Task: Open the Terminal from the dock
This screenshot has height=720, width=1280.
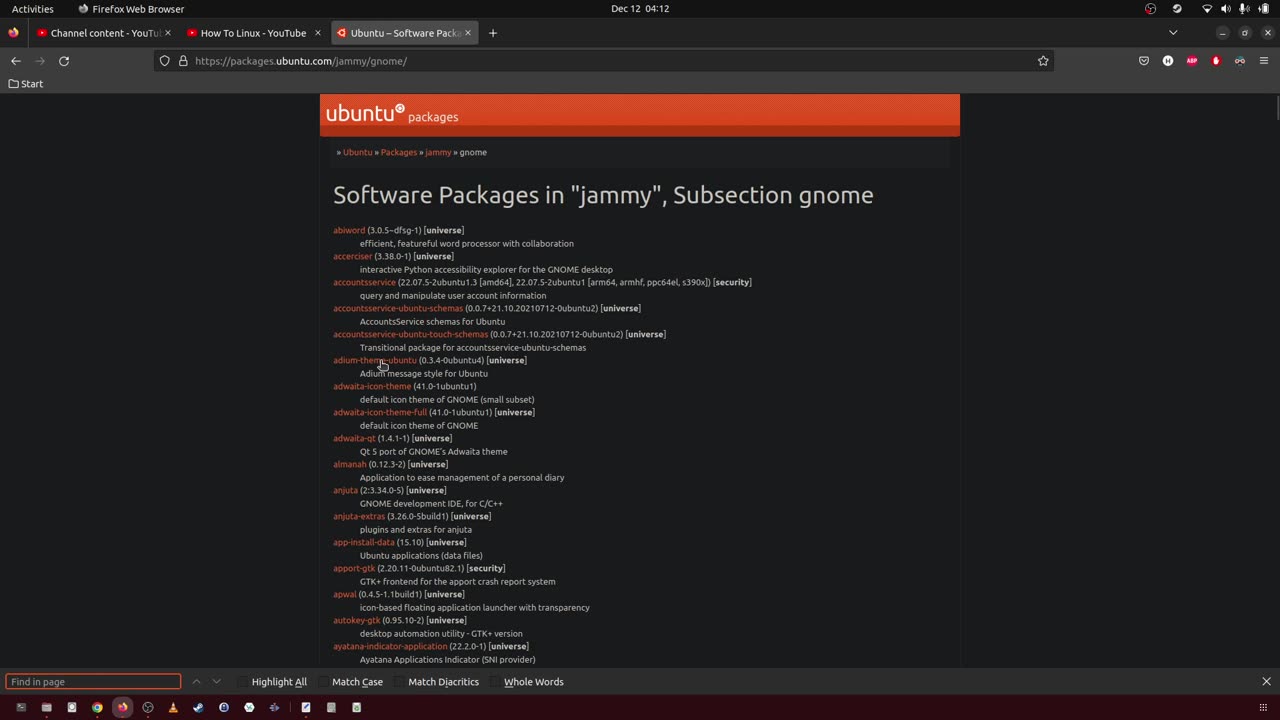Action: point(21,707)
